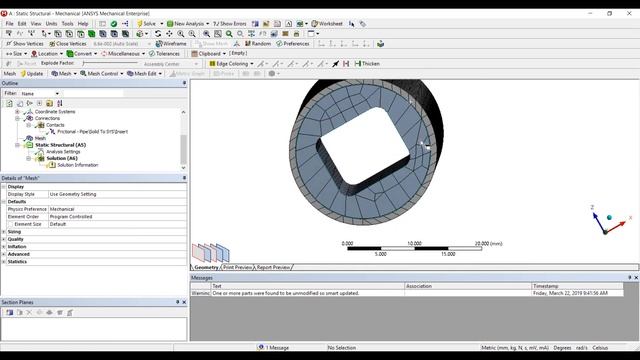Image resolution: width=640 pixels, height=360 pixels.
Task: Click the Sort outline alphabetically icon
Action: (x=60, y=104)
